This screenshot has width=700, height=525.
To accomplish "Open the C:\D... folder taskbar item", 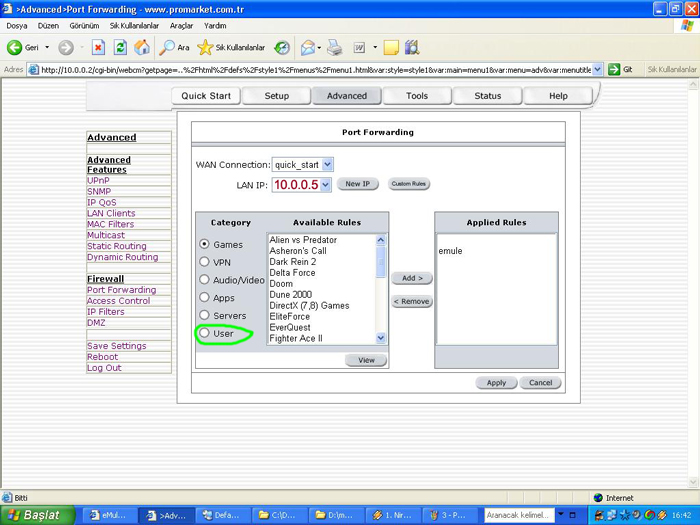I will click(278, 515).
